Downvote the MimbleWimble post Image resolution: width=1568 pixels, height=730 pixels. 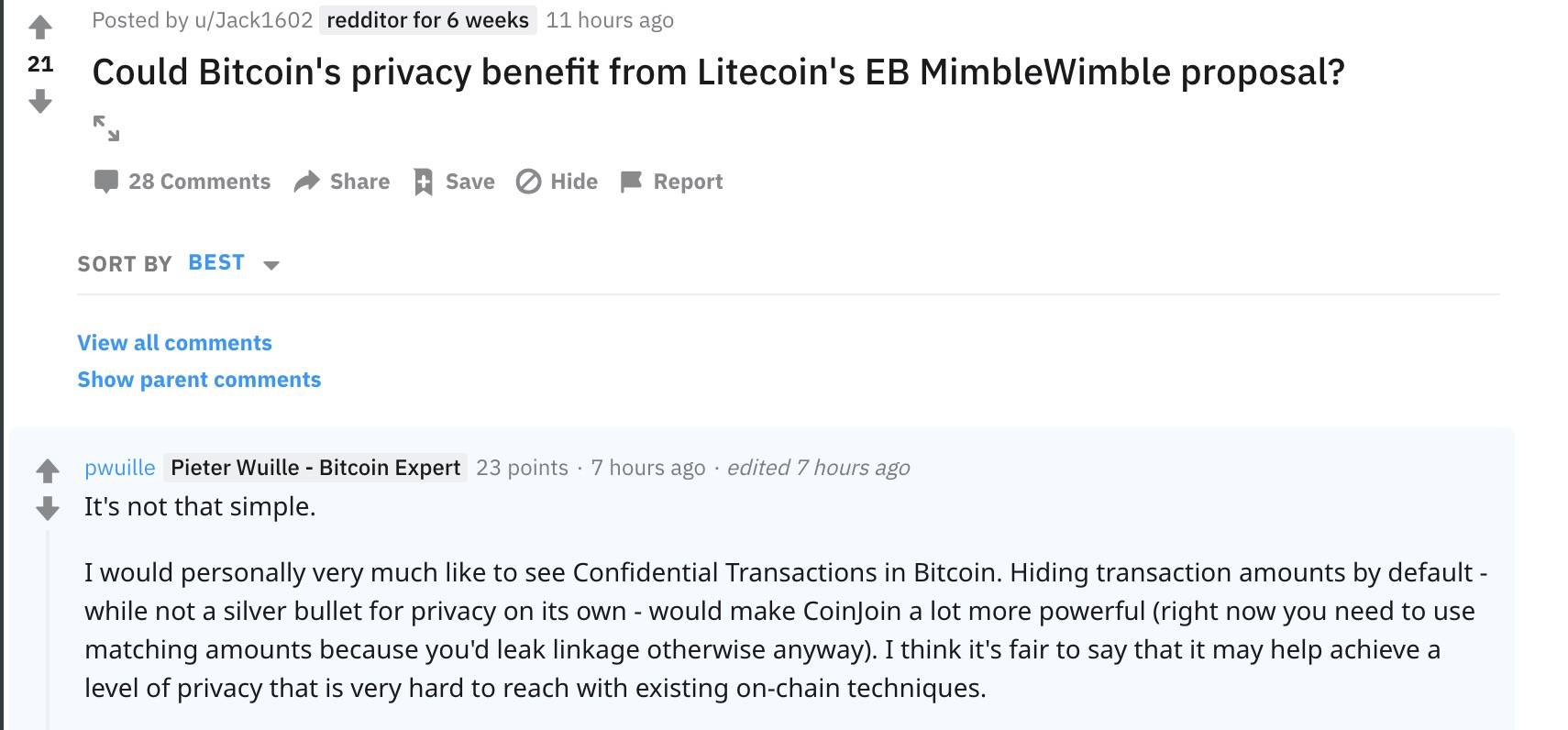[40, 101]
